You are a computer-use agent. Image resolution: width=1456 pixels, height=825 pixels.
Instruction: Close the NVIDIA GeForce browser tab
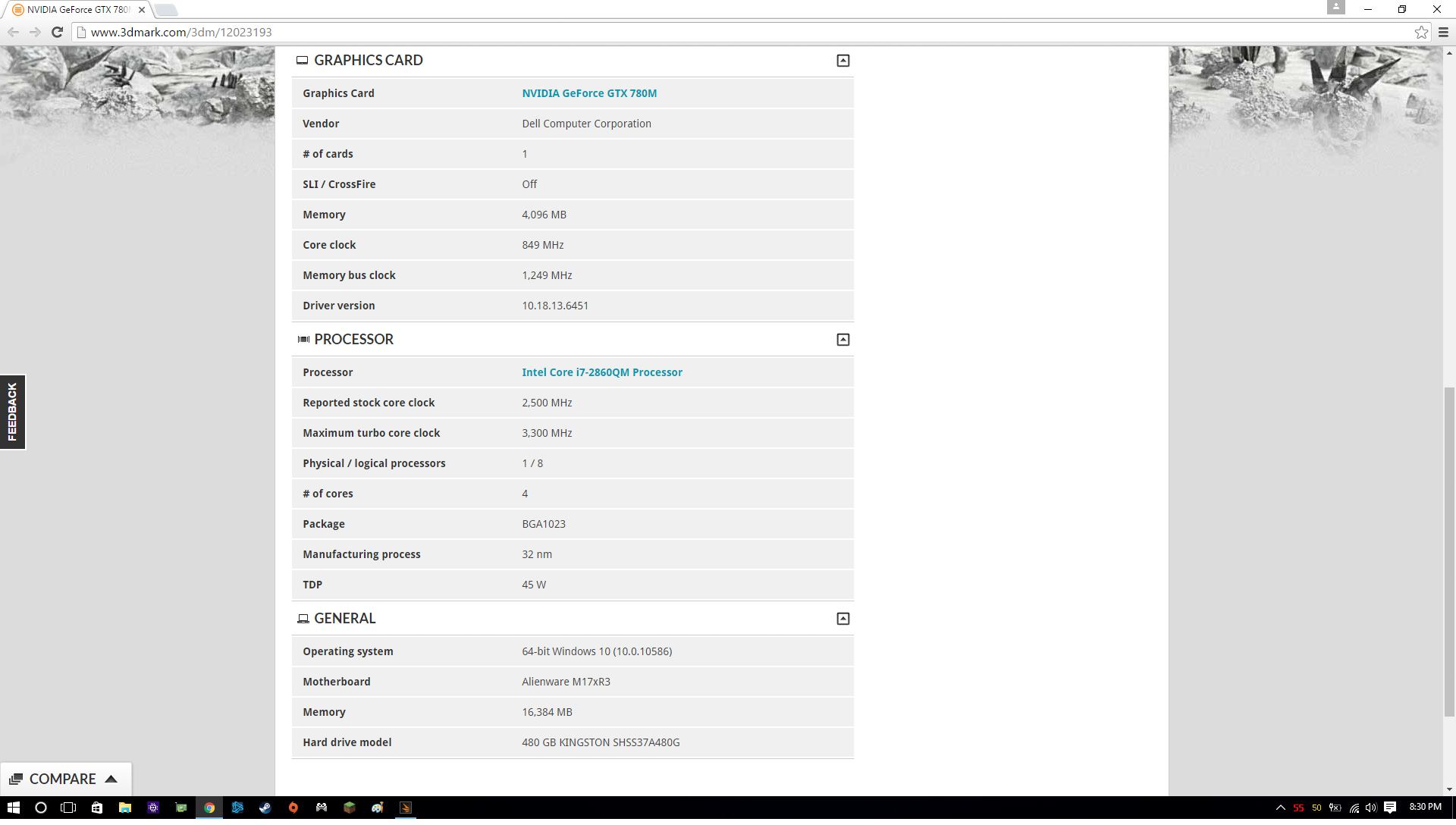pyautogui.click(x=142, y=10)
